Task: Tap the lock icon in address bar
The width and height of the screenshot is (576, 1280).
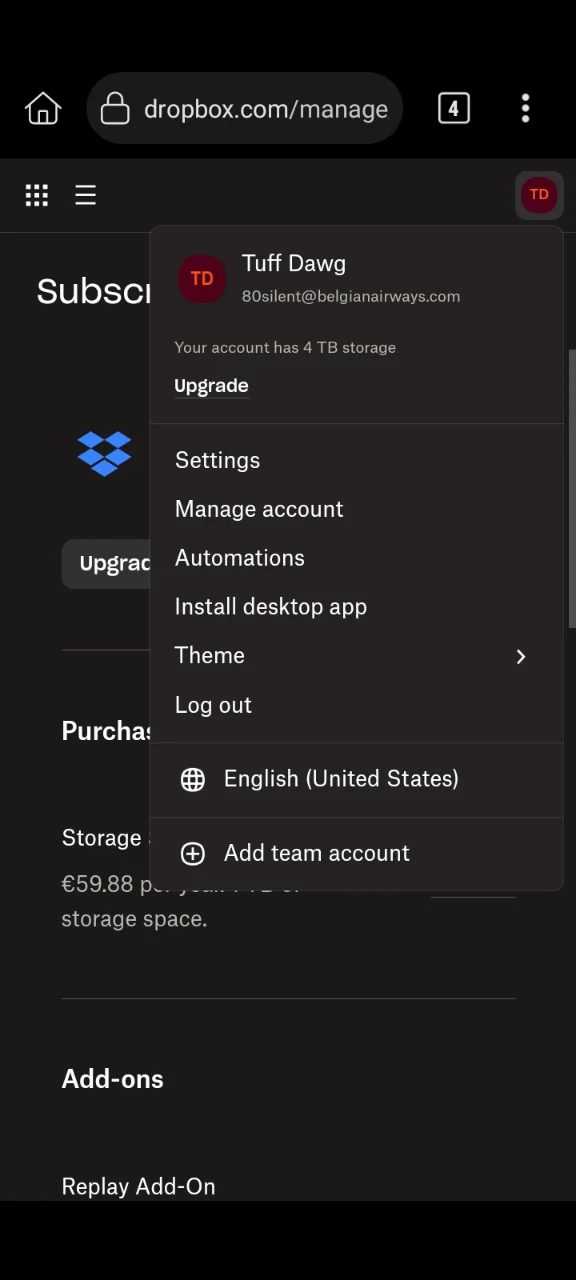Action: 115,108
